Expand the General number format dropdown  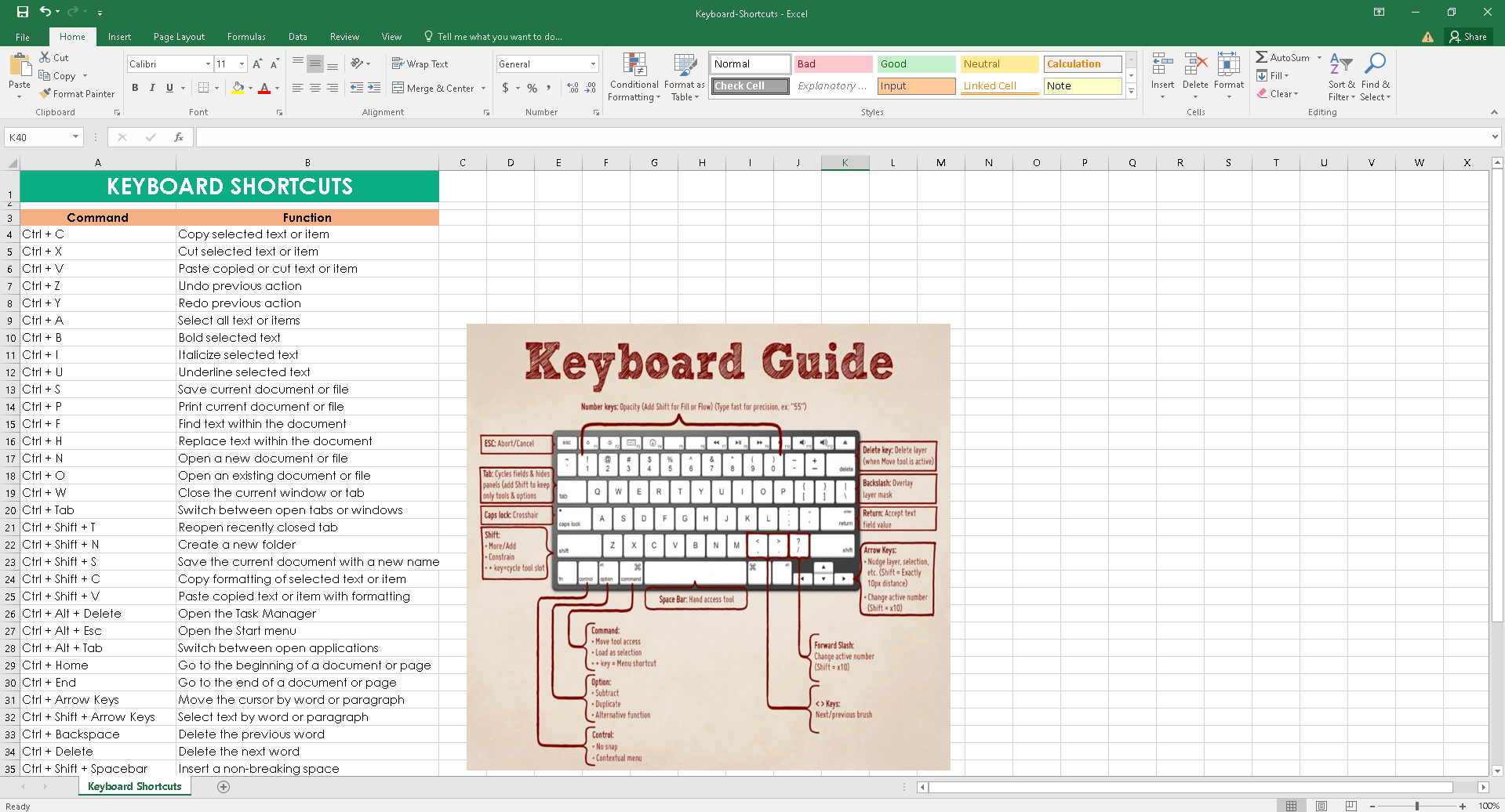pyautogui.click(x=593, y=64)
